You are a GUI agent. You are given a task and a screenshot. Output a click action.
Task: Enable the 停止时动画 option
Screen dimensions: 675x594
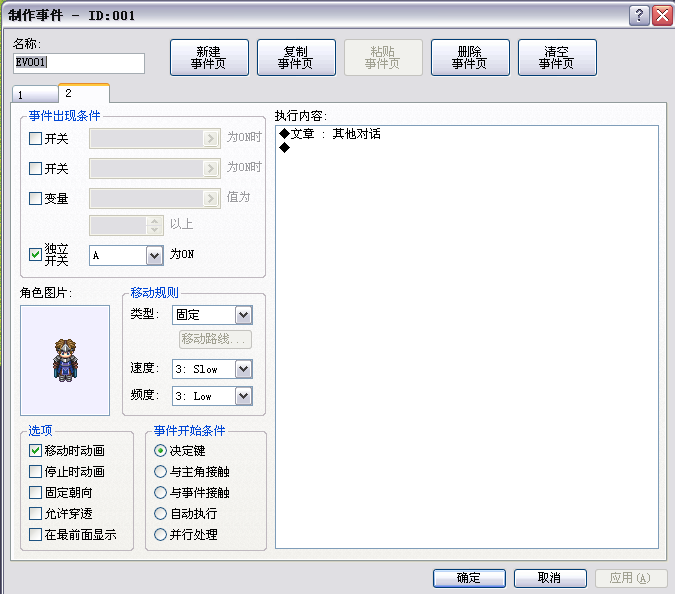[x=35, y=472]
